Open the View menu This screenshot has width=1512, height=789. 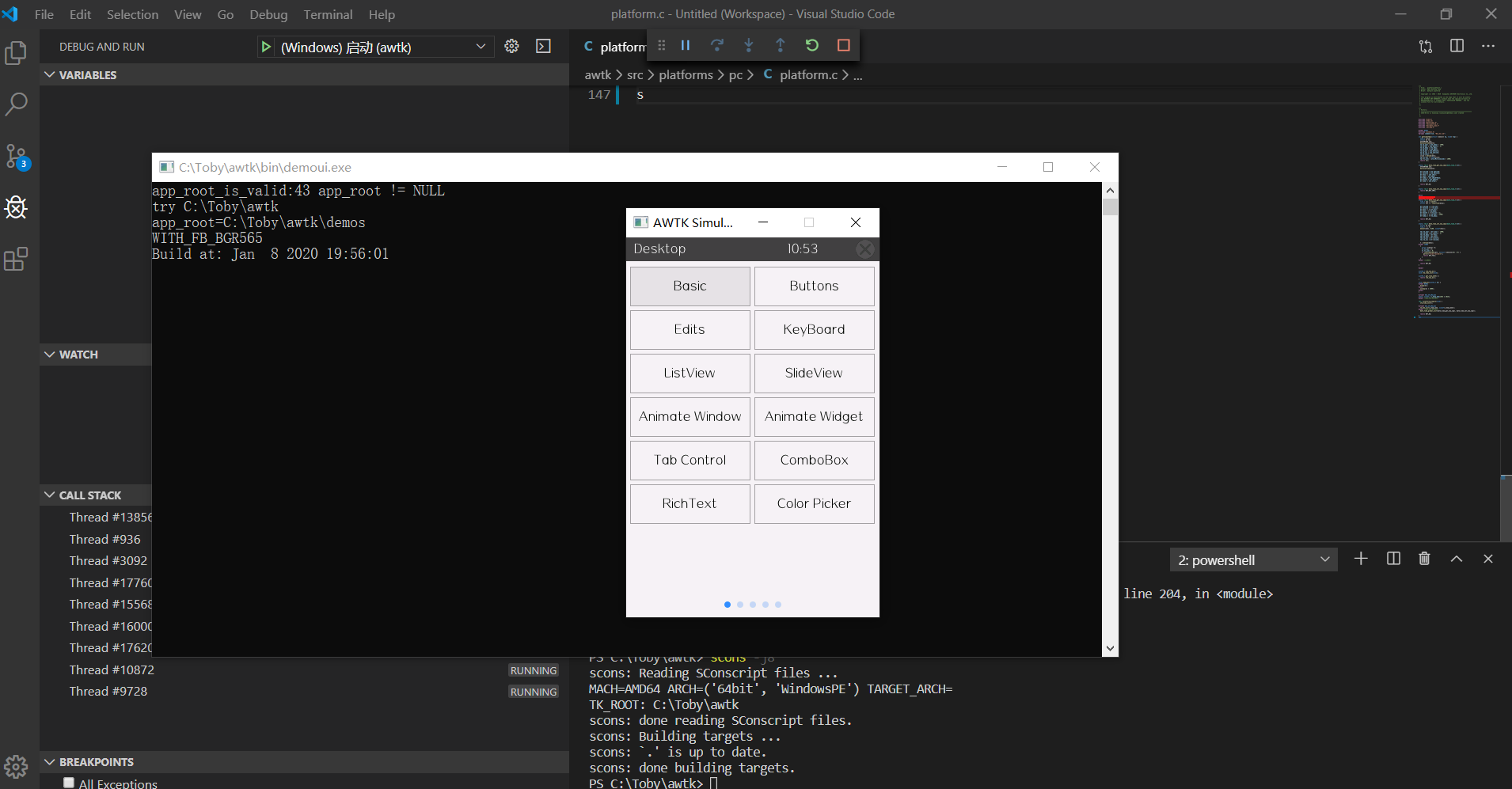tap(188, 14)
